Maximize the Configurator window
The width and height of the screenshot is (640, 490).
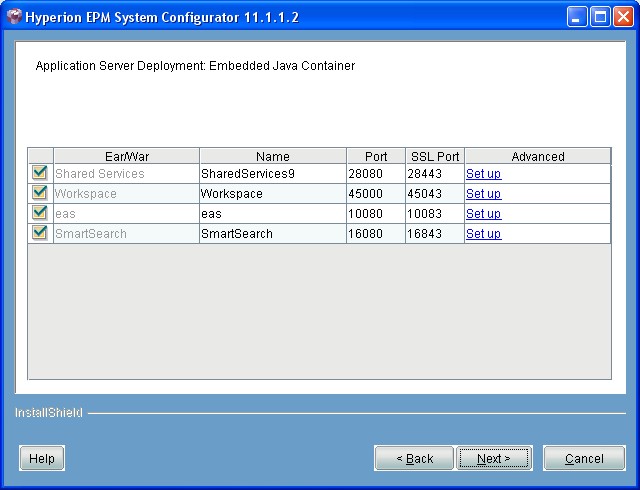600,17
